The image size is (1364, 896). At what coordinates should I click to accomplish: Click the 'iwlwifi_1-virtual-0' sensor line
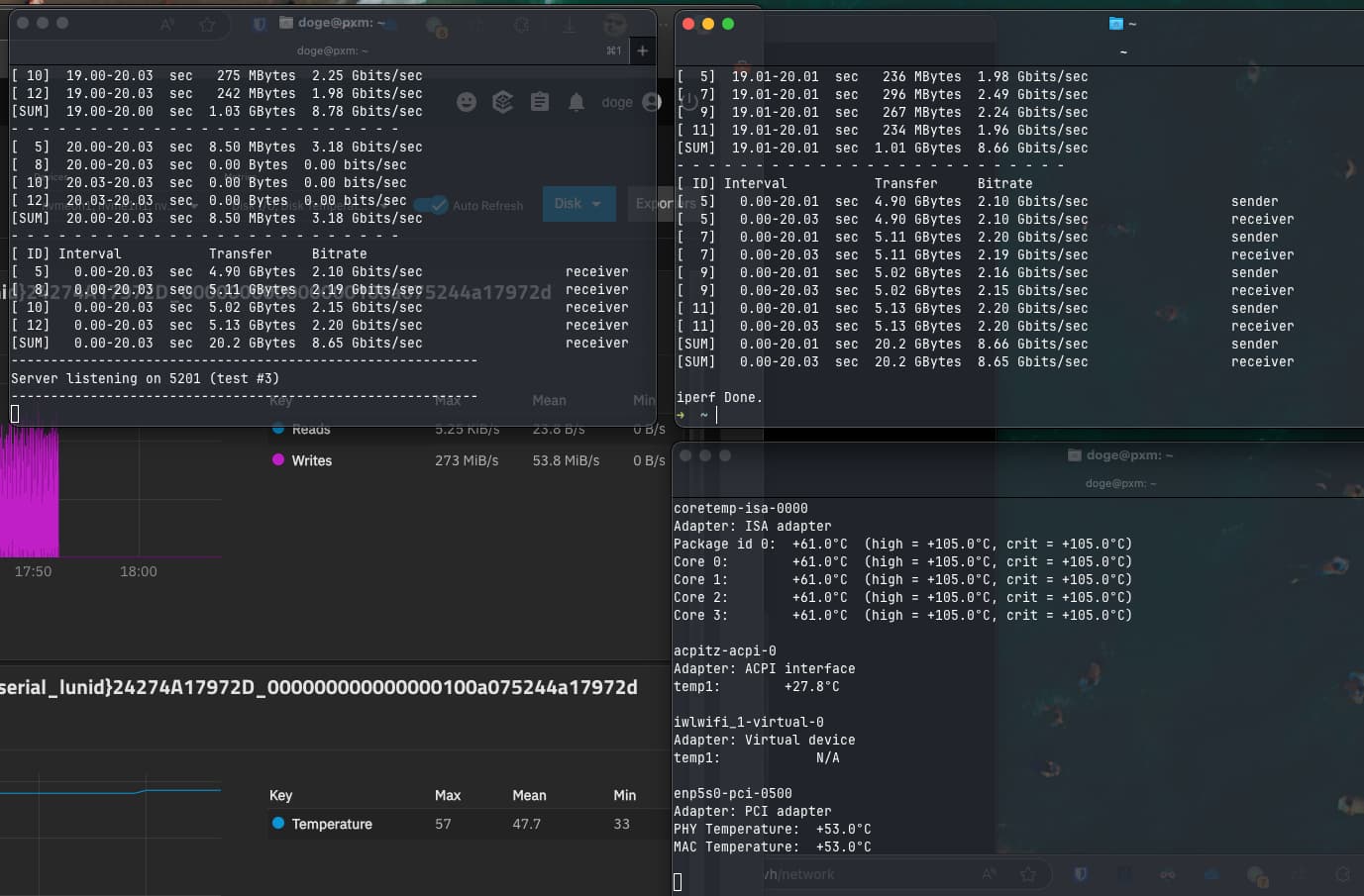(749, 722)
